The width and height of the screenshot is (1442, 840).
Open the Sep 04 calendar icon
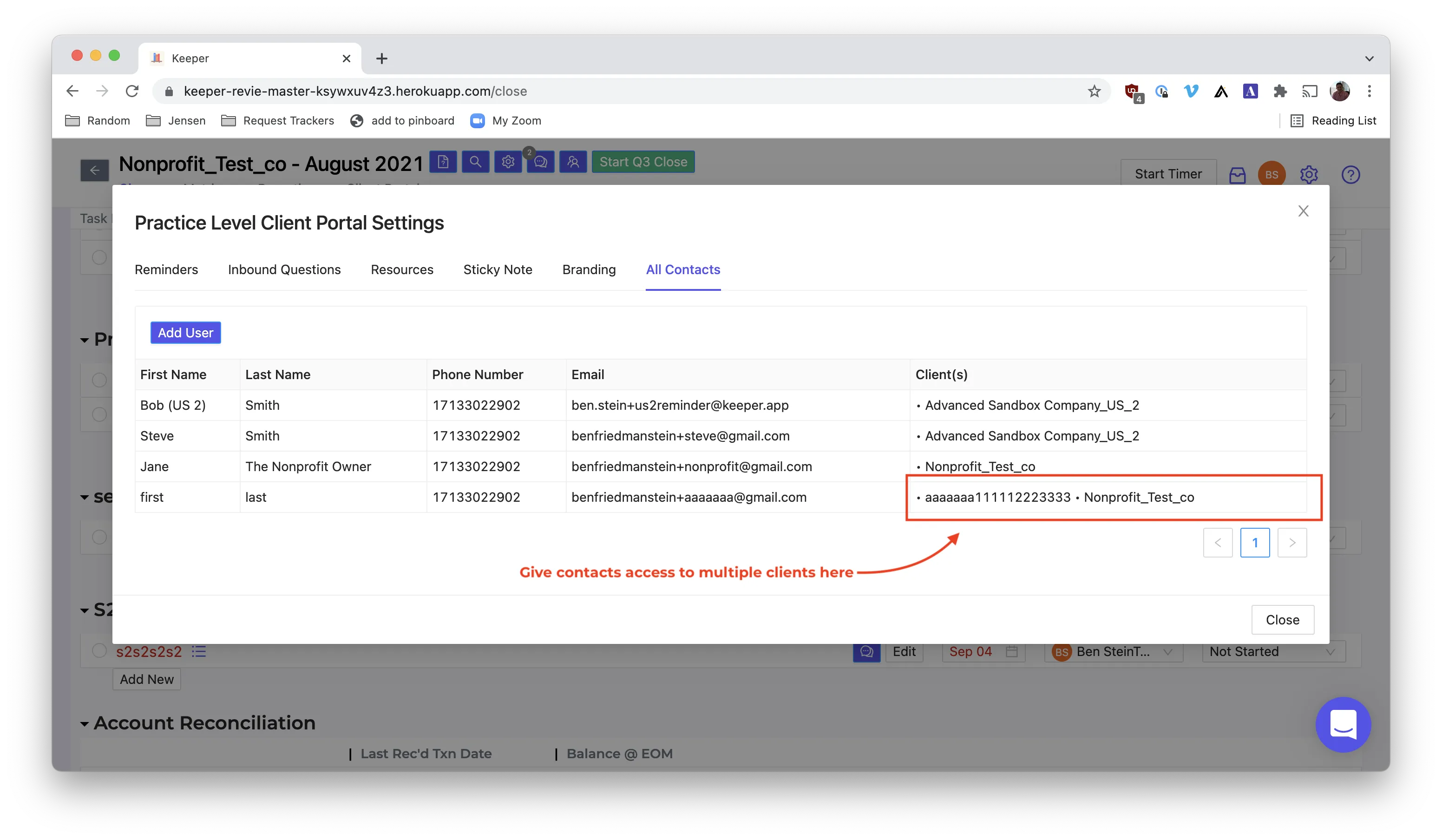(x=1012, y=652)
